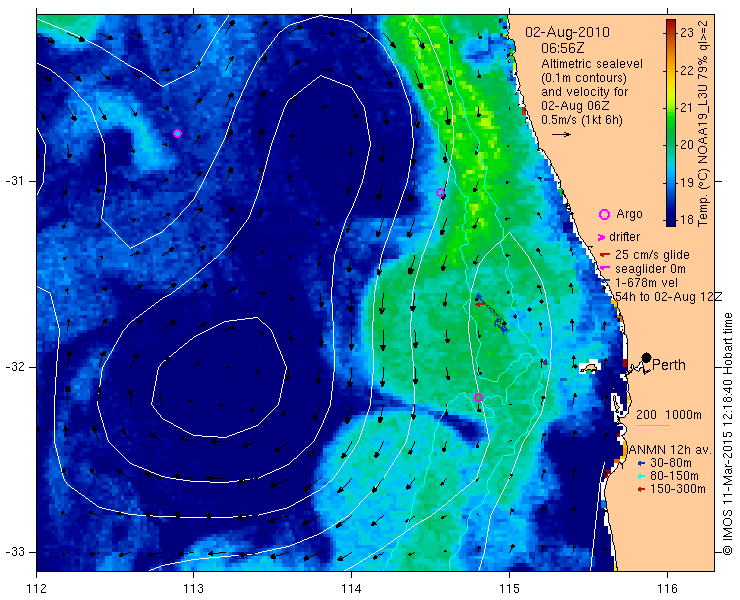Click the latitude axis label -33

coord(15,552)
